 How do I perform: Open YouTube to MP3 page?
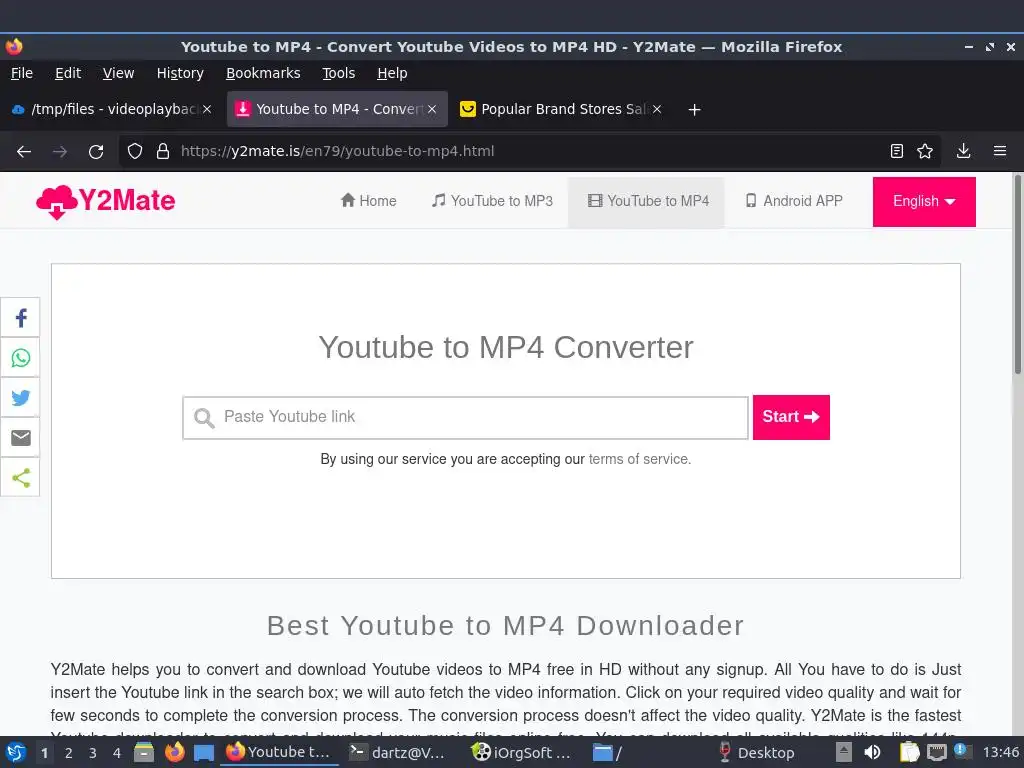(492, 201)
